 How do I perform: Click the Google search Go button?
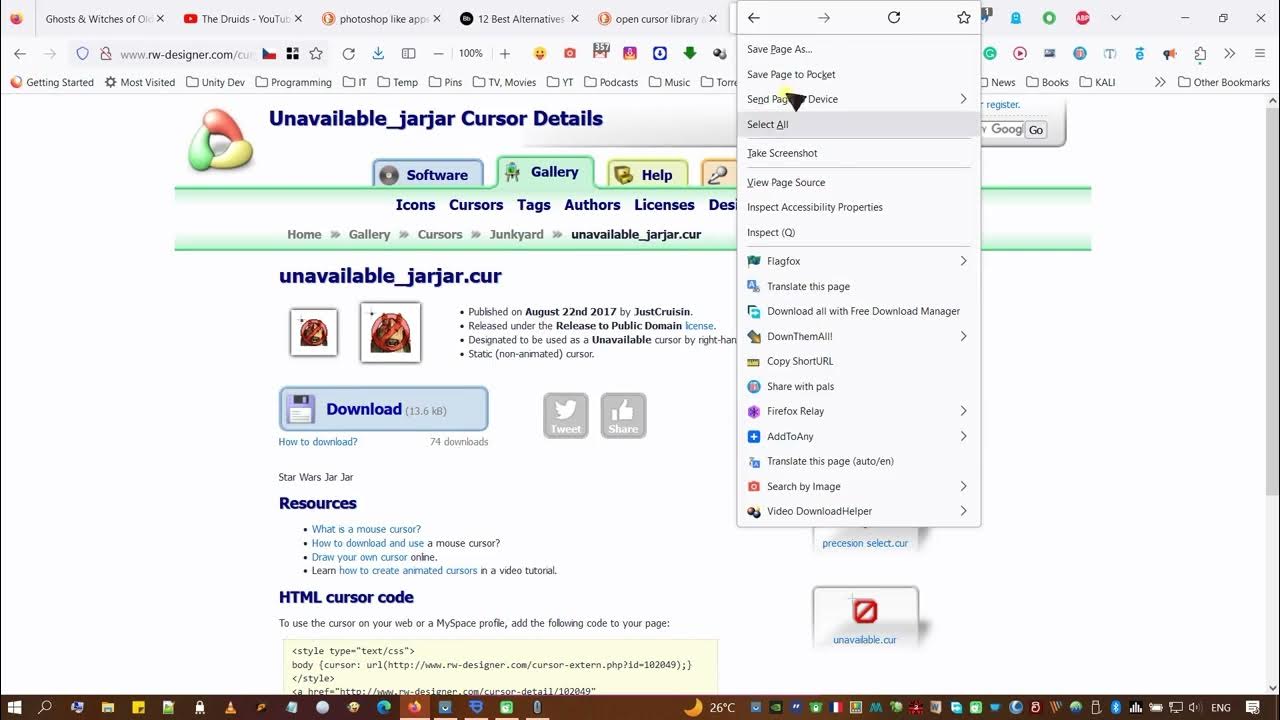coord(1036,130)
